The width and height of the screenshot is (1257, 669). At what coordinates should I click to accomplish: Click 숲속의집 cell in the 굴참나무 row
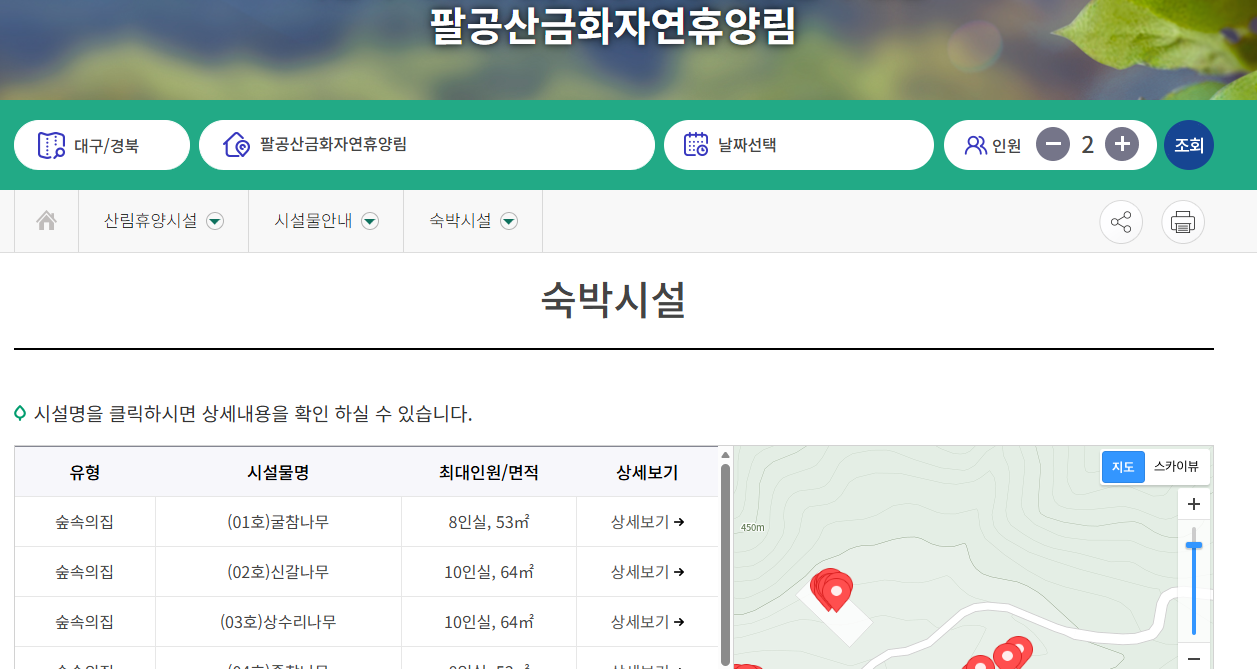85,522
